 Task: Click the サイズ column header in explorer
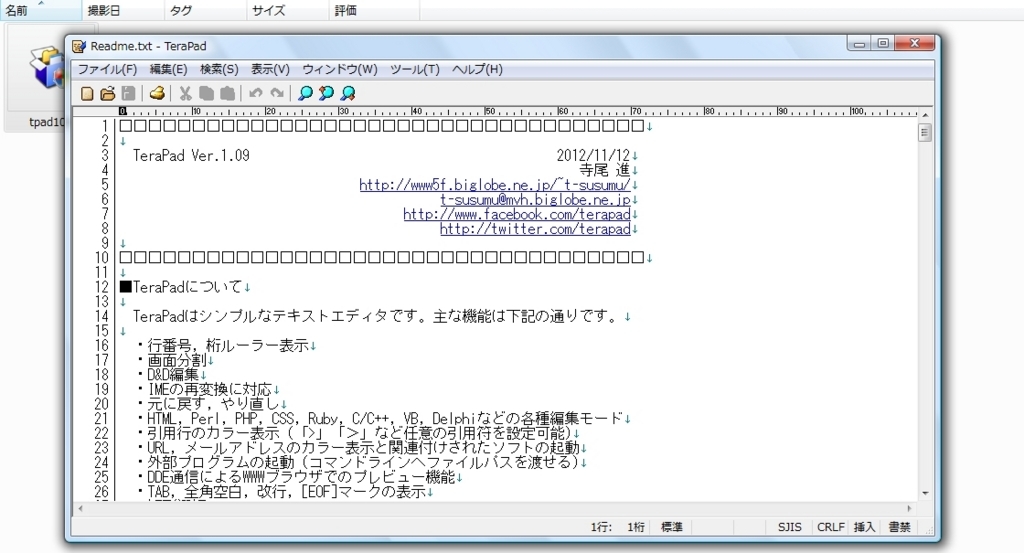[288, 10]
